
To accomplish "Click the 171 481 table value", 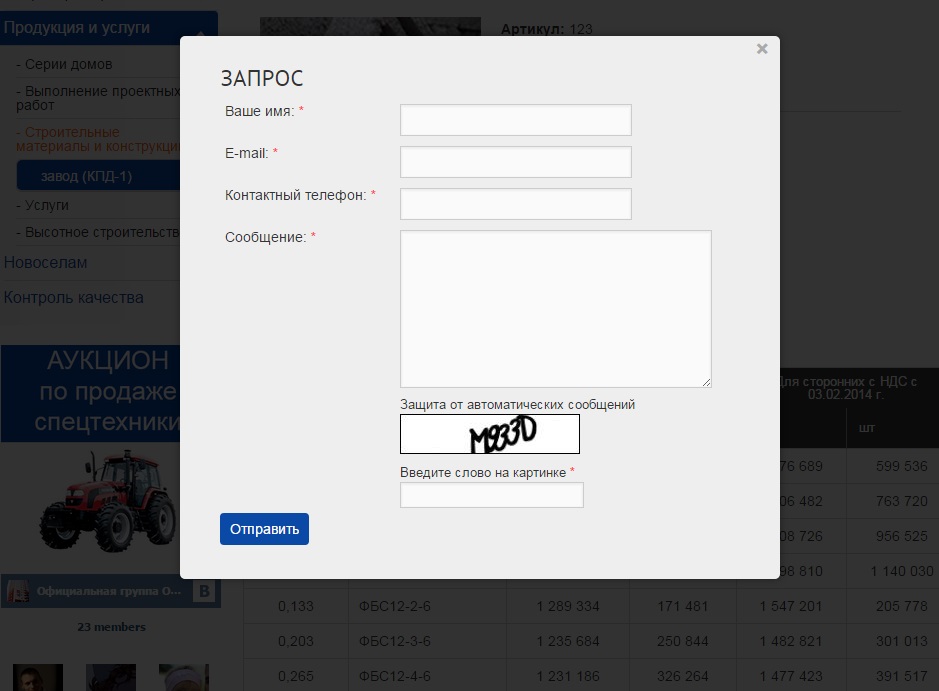I will 683,606.
